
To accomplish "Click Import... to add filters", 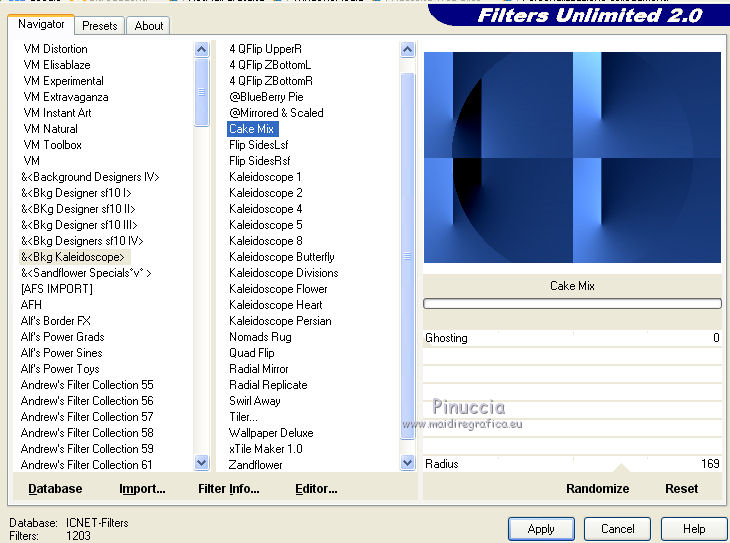I will (x=142, y=489).
